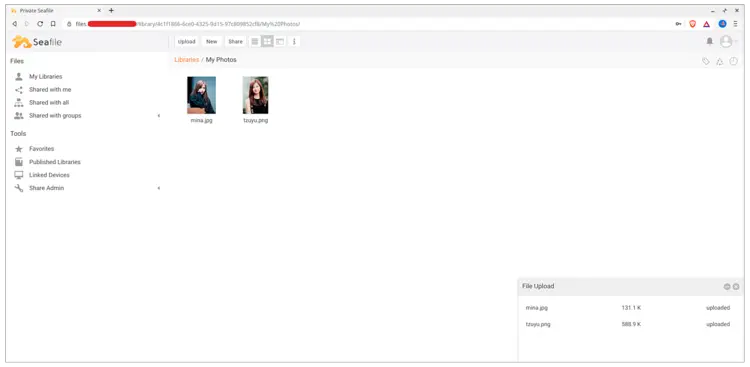Open the library history clock icon
The image size is (750, 367).
(x=733, y=61)
